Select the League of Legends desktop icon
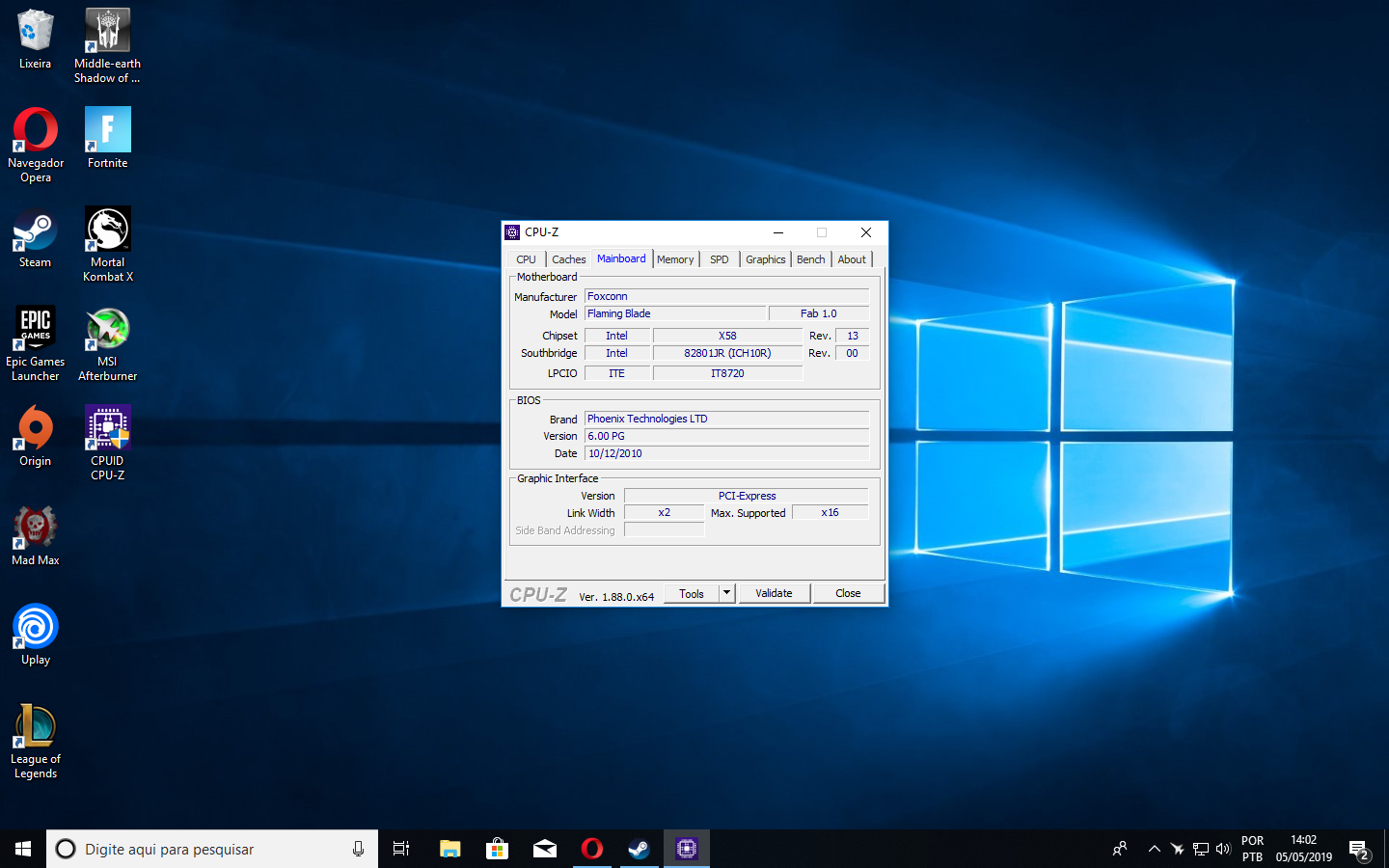The height and width of the screenshot is (868, 1389). pyautogui.click(x=36, y=741)
